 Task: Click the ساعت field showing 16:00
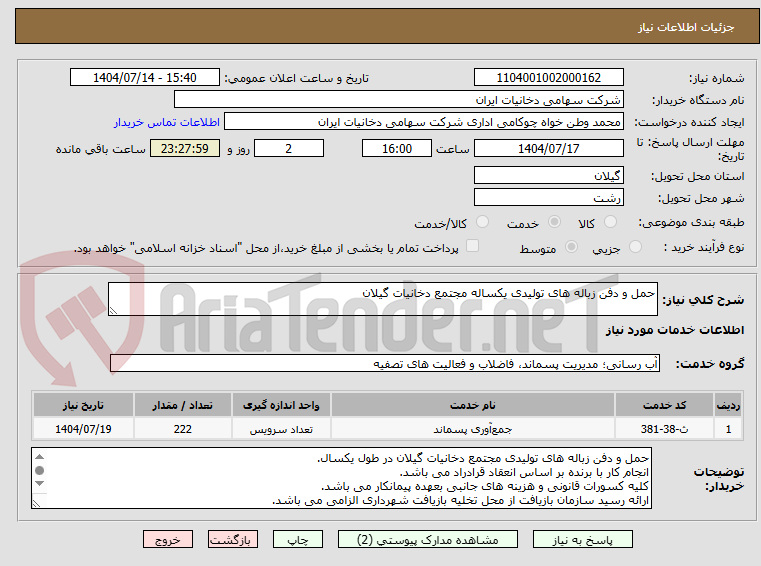[397, 148]
